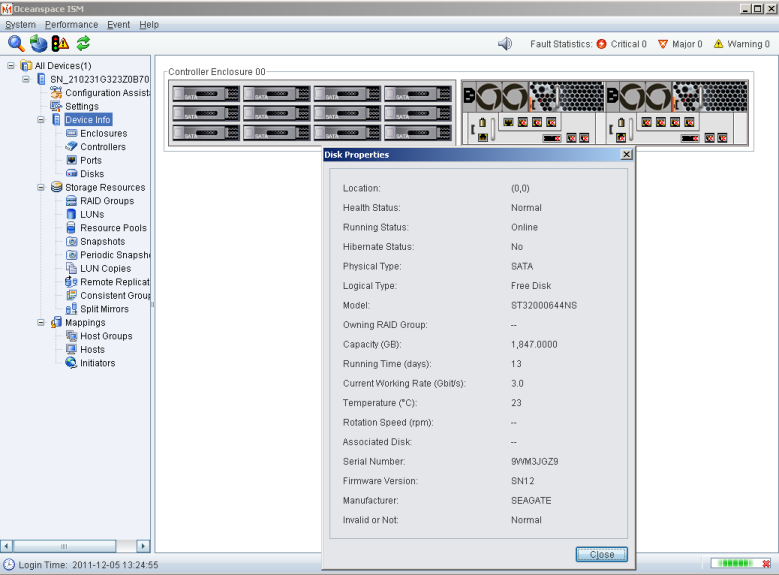The width and height of the screenshot is (779, 575).
Task: Click the Free Disk logical type value
Action: pyautogui.click(x=531, y=286)
